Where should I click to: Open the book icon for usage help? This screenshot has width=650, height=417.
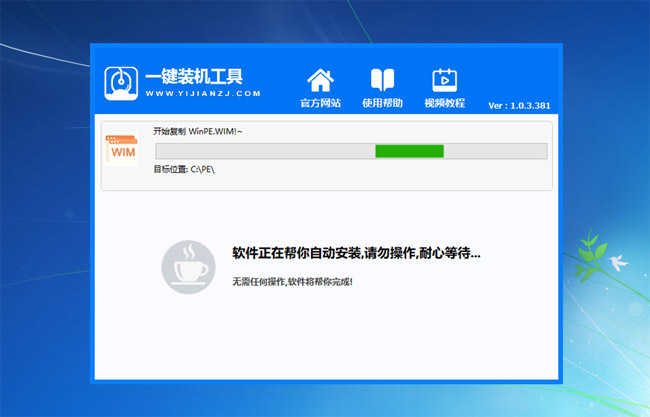[382, 79]
